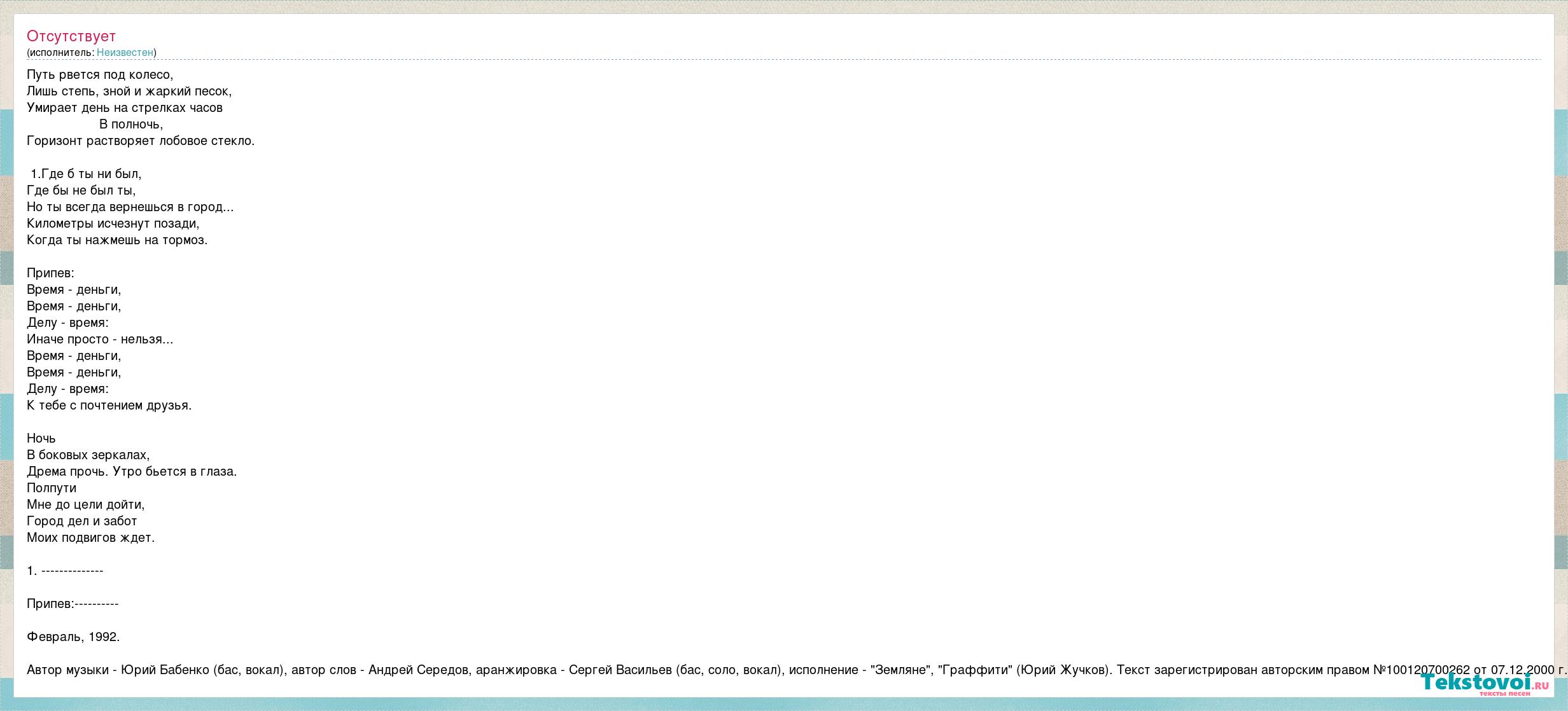Click the line 'В боковых зеркалах,'

point(88,455)
